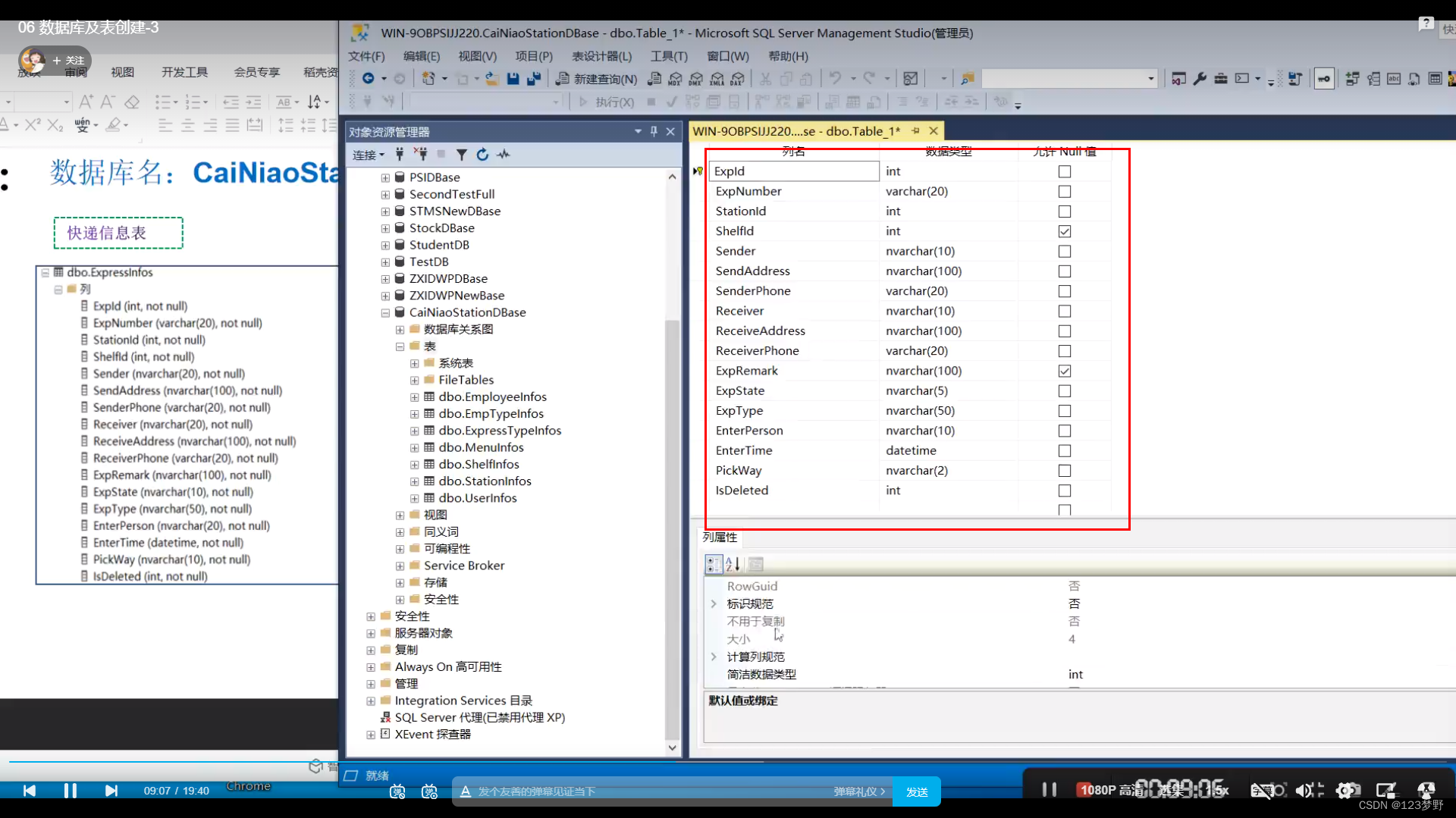Click the volume speaker icon in video player

[1304, 791]
